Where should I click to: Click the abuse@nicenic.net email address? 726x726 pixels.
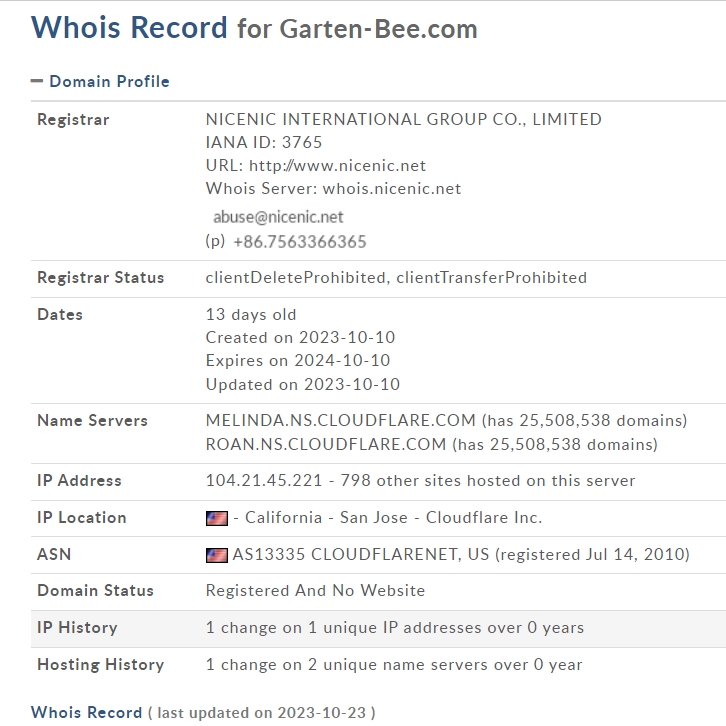coord(278,217)
